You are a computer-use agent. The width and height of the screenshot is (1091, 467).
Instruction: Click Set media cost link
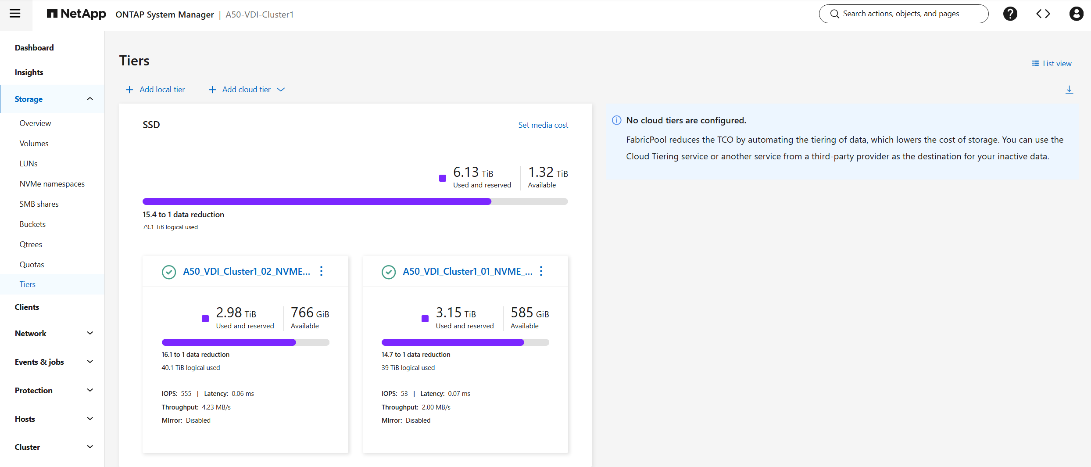(x=543, y=125)
